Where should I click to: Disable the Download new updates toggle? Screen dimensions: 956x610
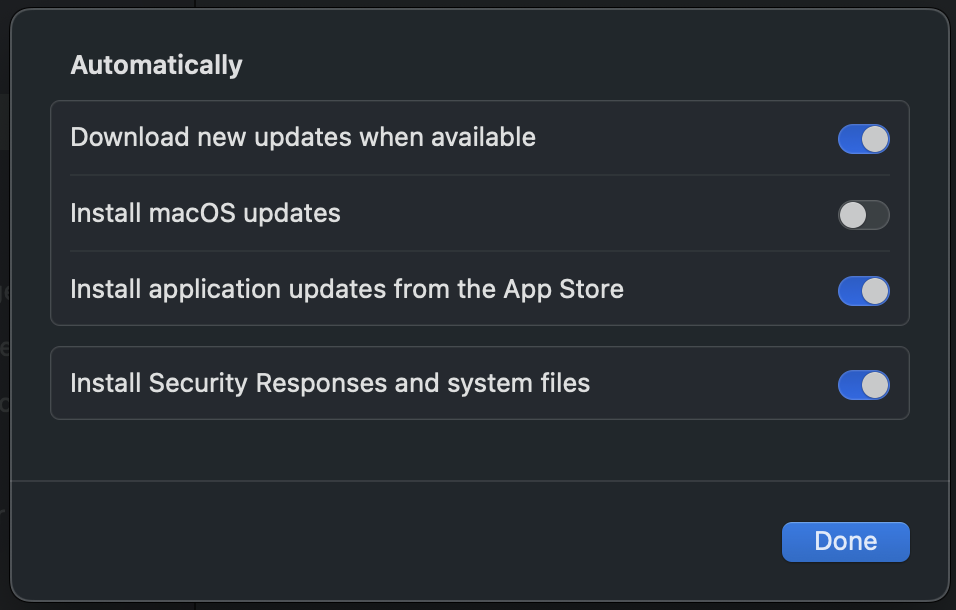click(863, 139)
